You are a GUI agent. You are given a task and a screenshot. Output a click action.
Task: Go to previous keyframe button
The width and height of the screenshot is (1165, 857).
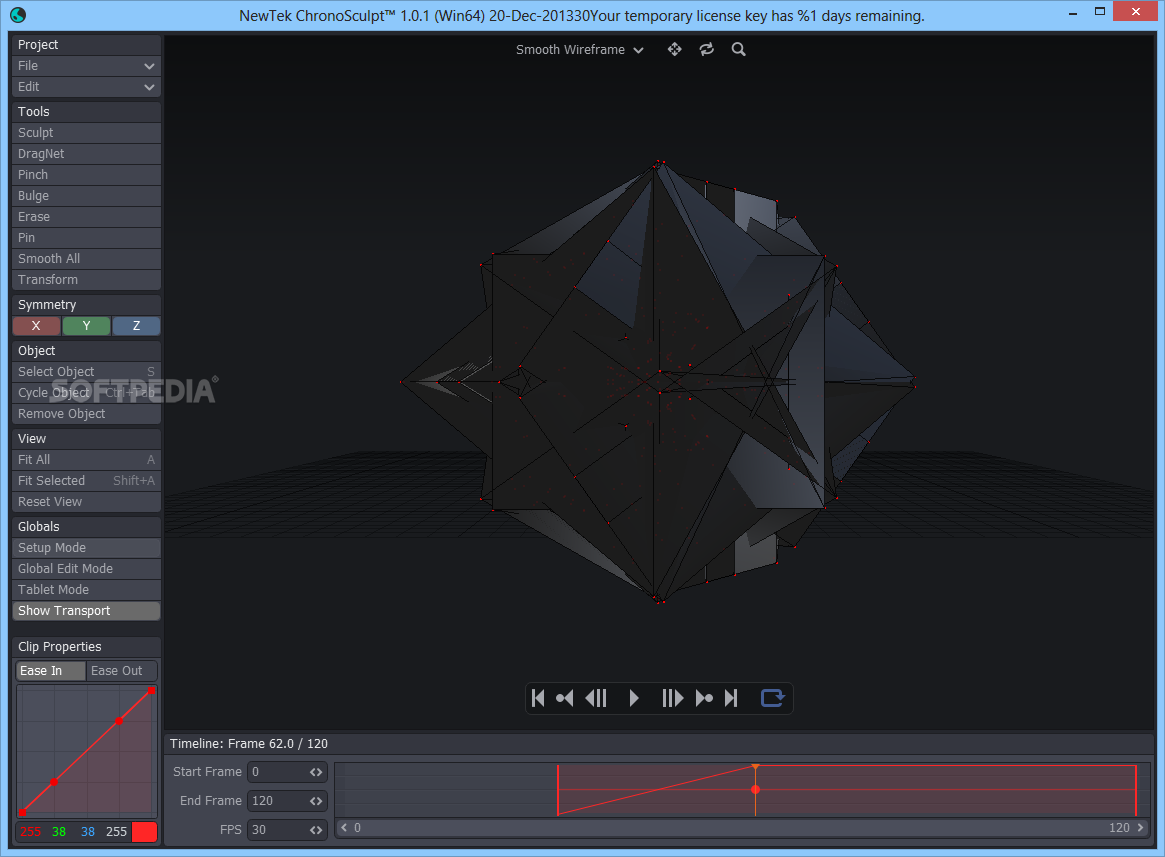click(x=565, y=698)
